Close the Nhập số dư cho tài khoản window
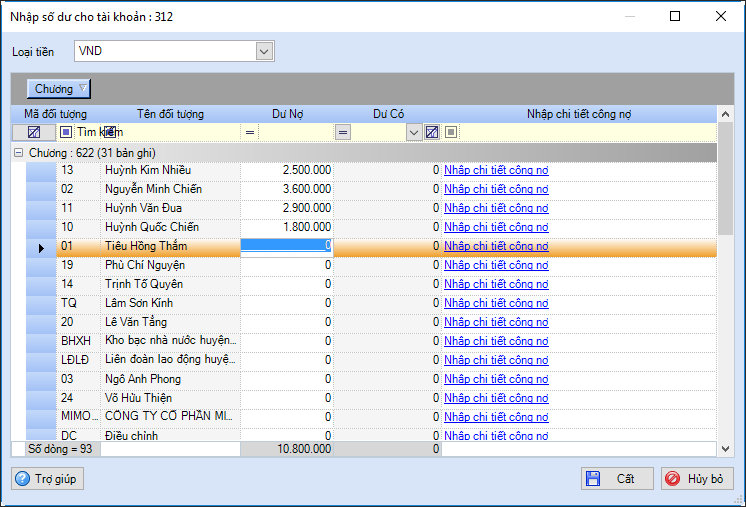Viewport: 746px width, 507px height. pyautogui.click(x=721, y=16)
